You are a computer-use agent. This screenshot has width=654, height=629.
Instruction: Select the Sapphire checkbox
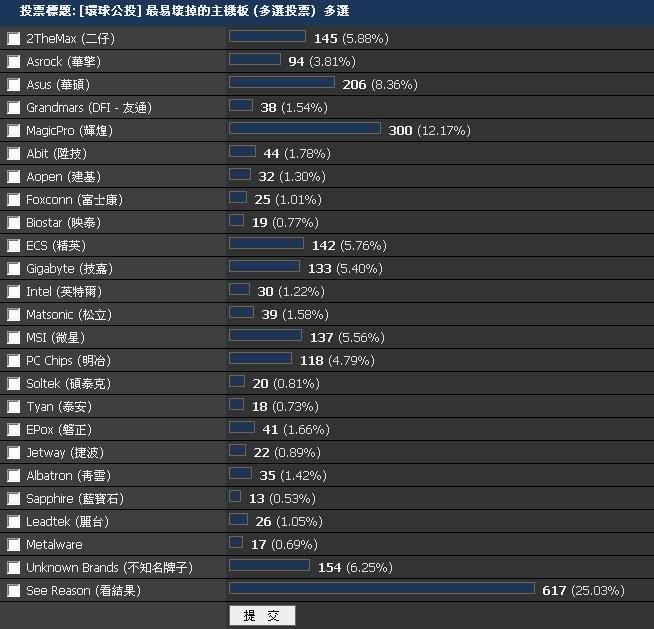(x=13, y=499)
